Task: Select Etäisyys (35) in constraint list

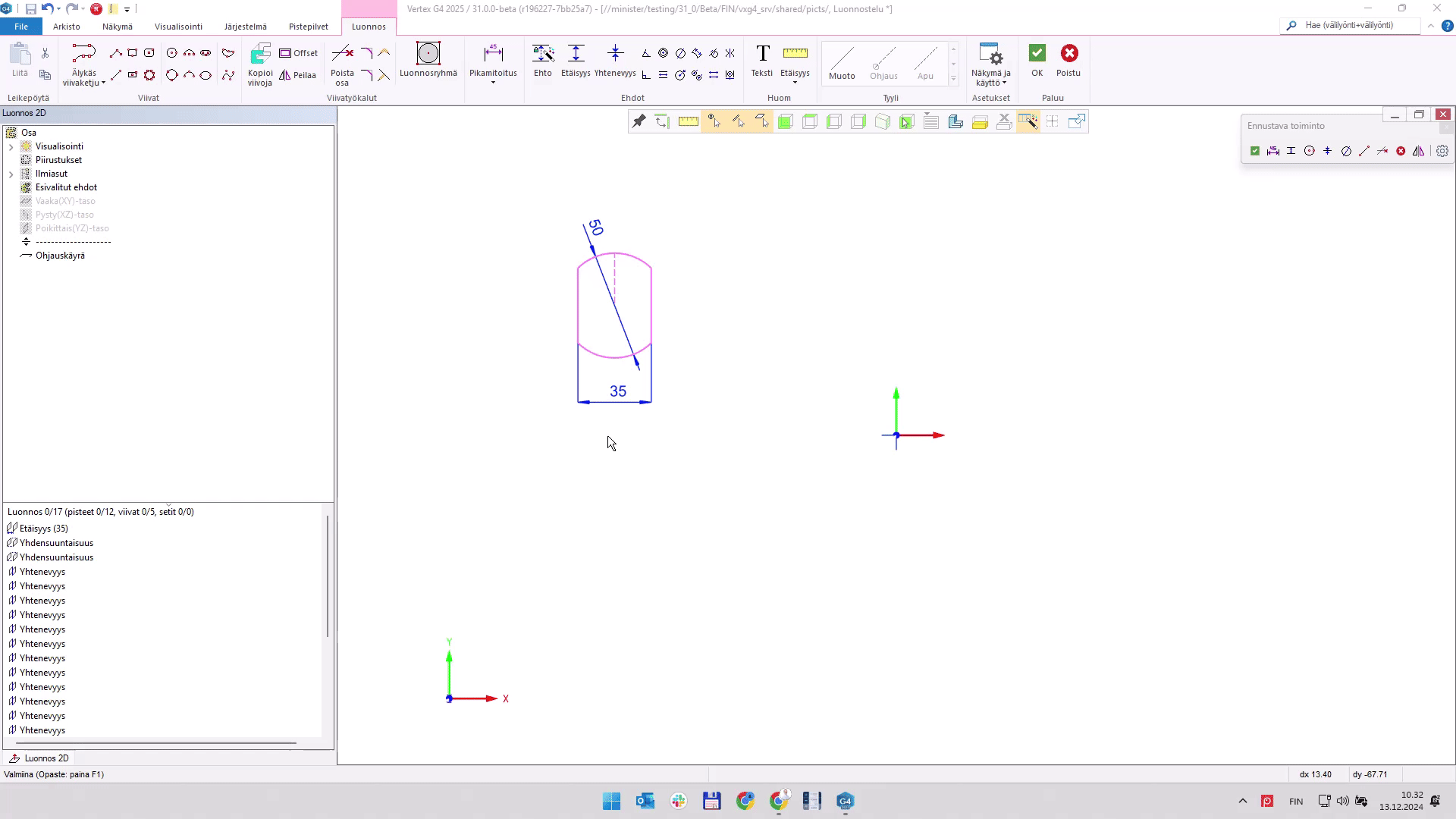Action: coord(43,529)
